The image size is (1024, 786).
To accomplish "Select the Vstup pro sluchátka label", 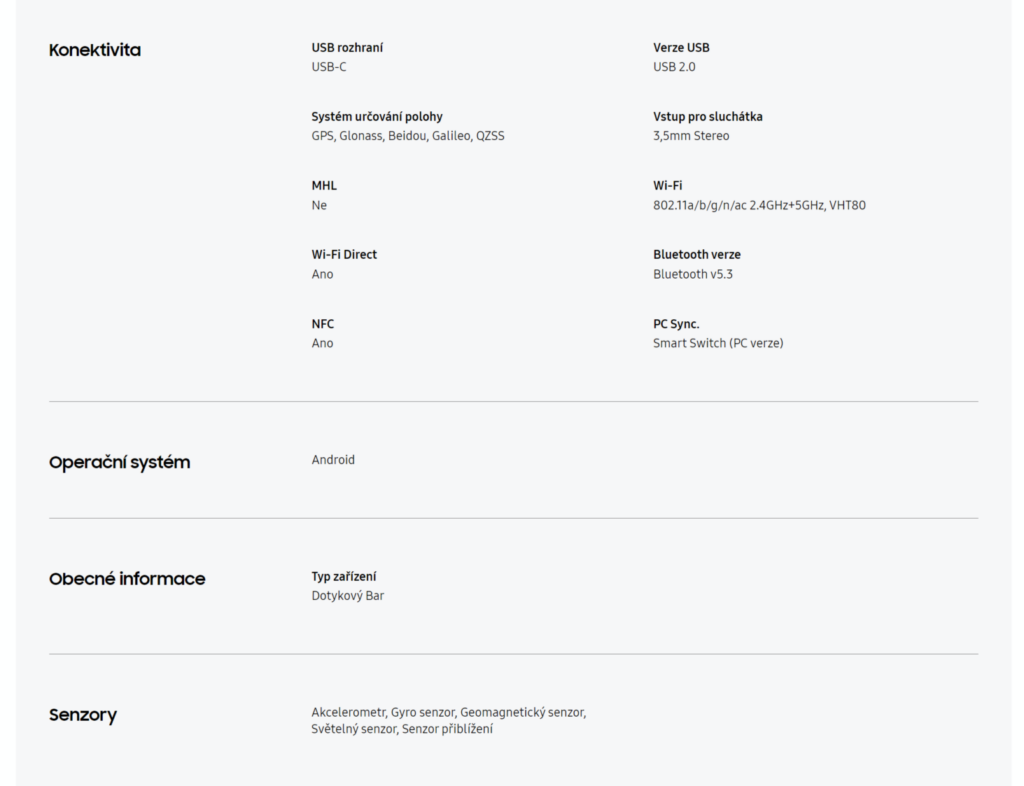I will 708,117.
